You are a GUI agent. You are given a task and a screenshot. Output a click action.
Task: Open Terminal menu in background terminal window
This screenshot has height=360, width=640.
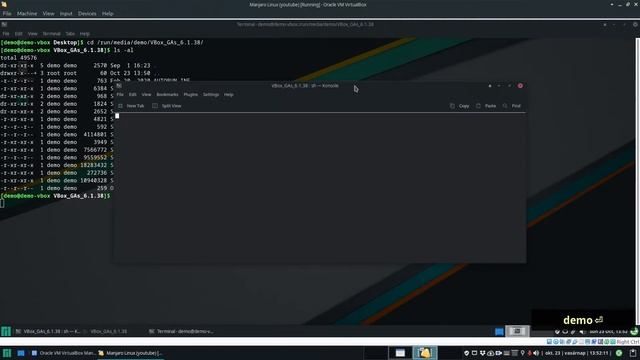click(x=51, y=34)
